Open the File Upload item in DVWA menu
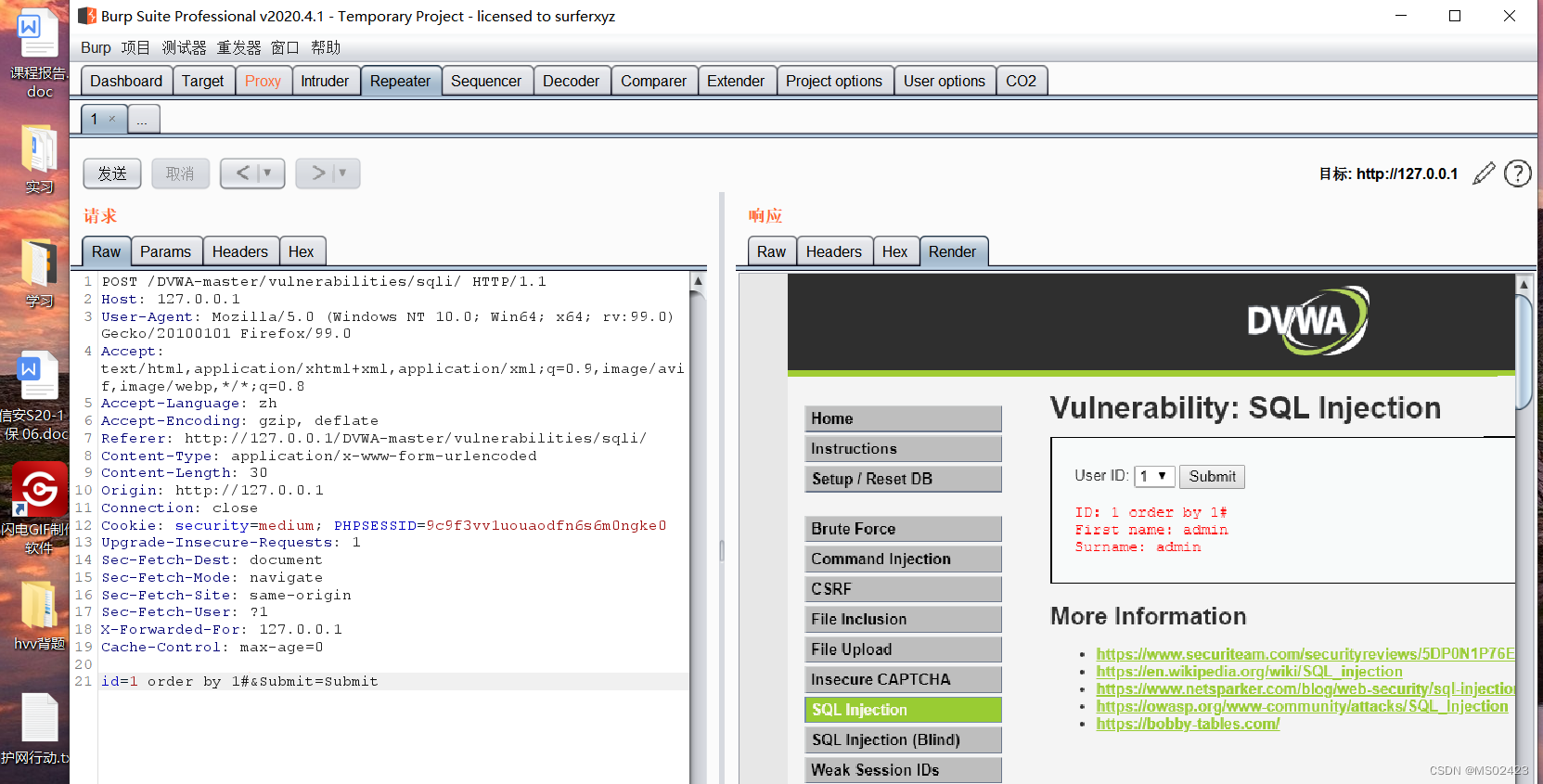The height and width of the screenshot is (784, 1543). pyautogui.click(x=904, y=649)
